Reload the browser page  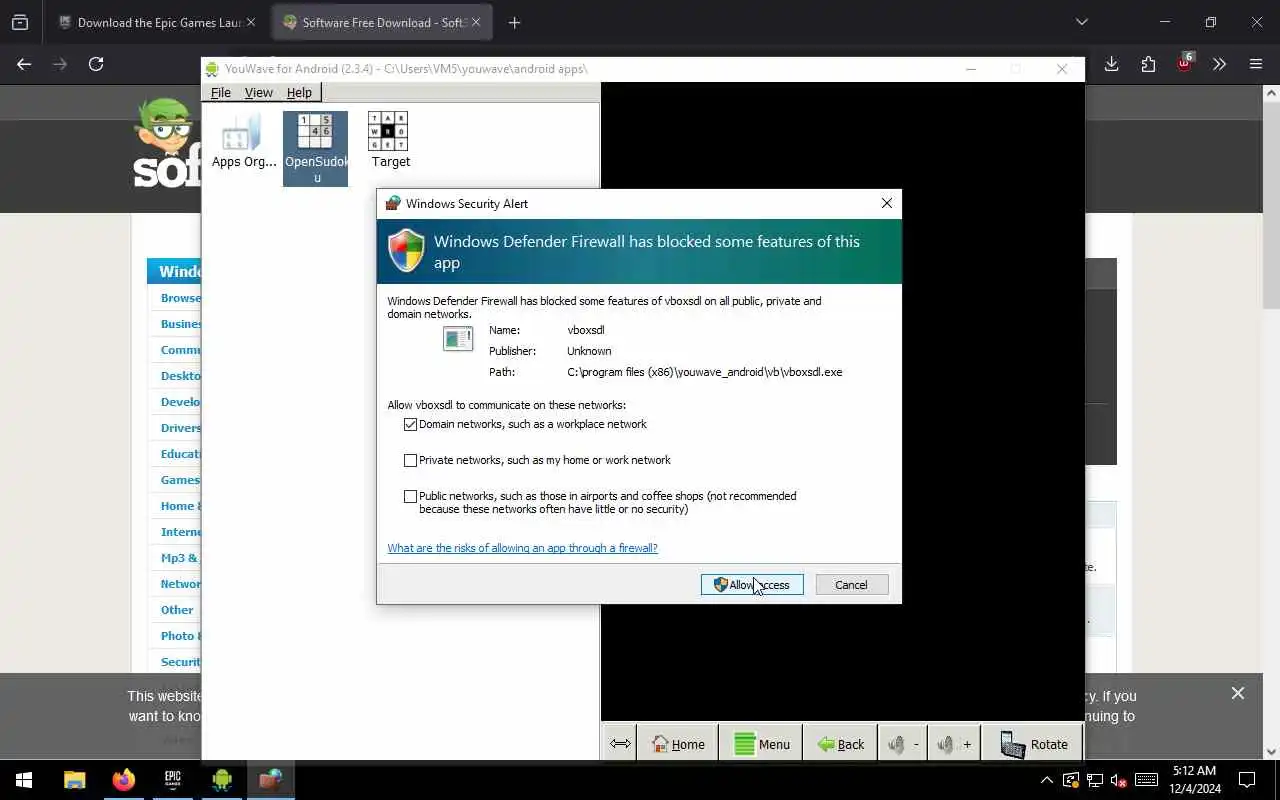click(96, 64)
